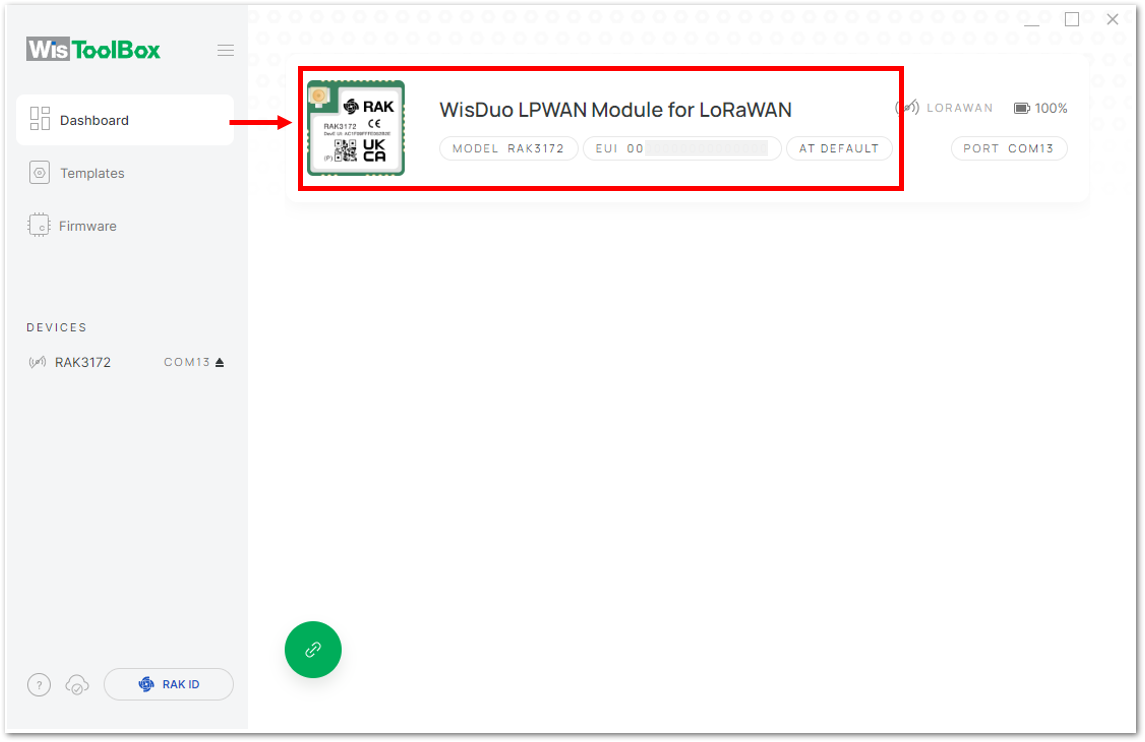Click the battery 100% indicator icon

tap(1022, 108)
